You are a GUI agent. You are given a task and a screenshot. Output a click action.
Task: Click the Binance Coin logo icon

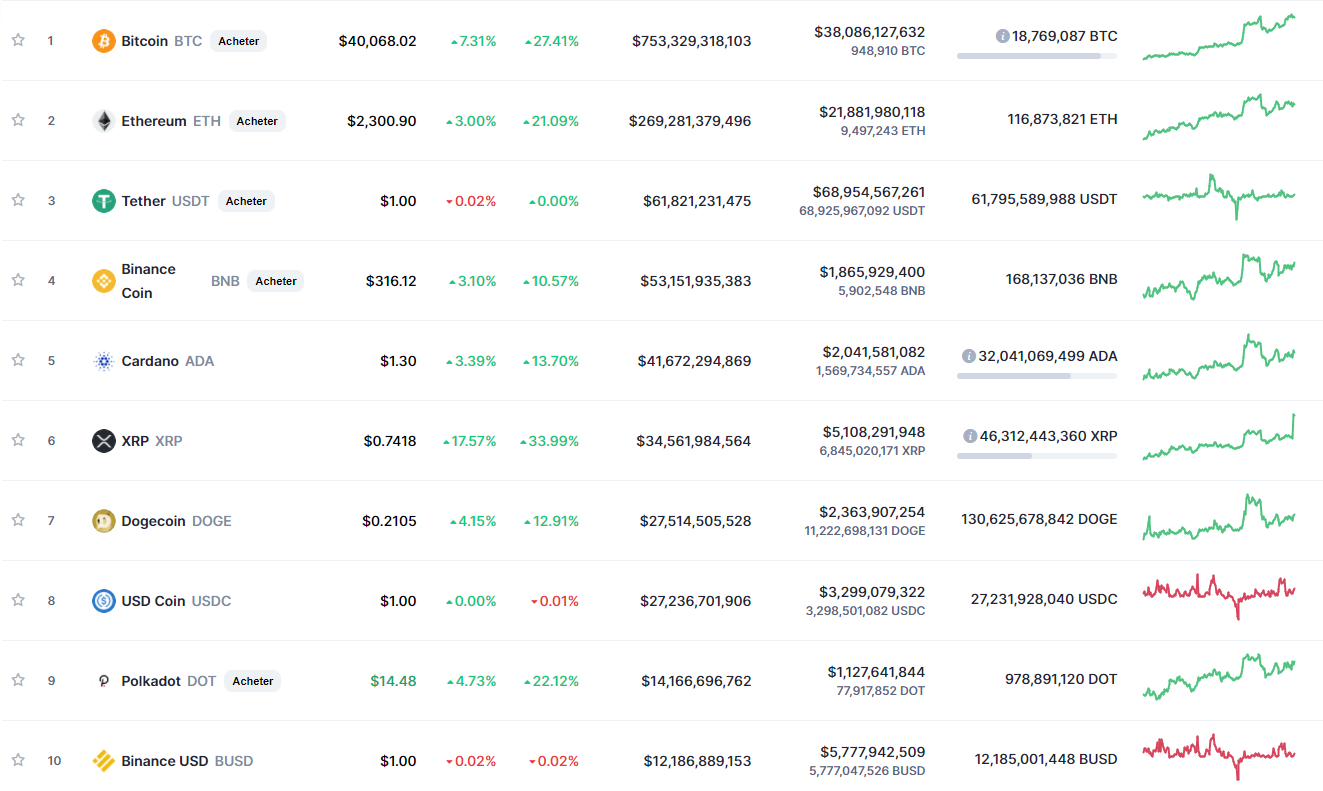coord(104,281)
